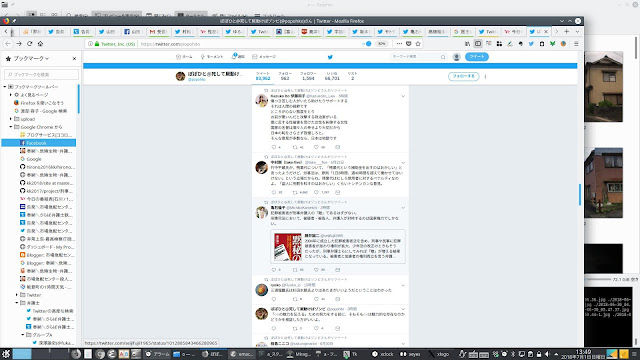Open quoted tweet card with red book image

(x=338, y=247)
